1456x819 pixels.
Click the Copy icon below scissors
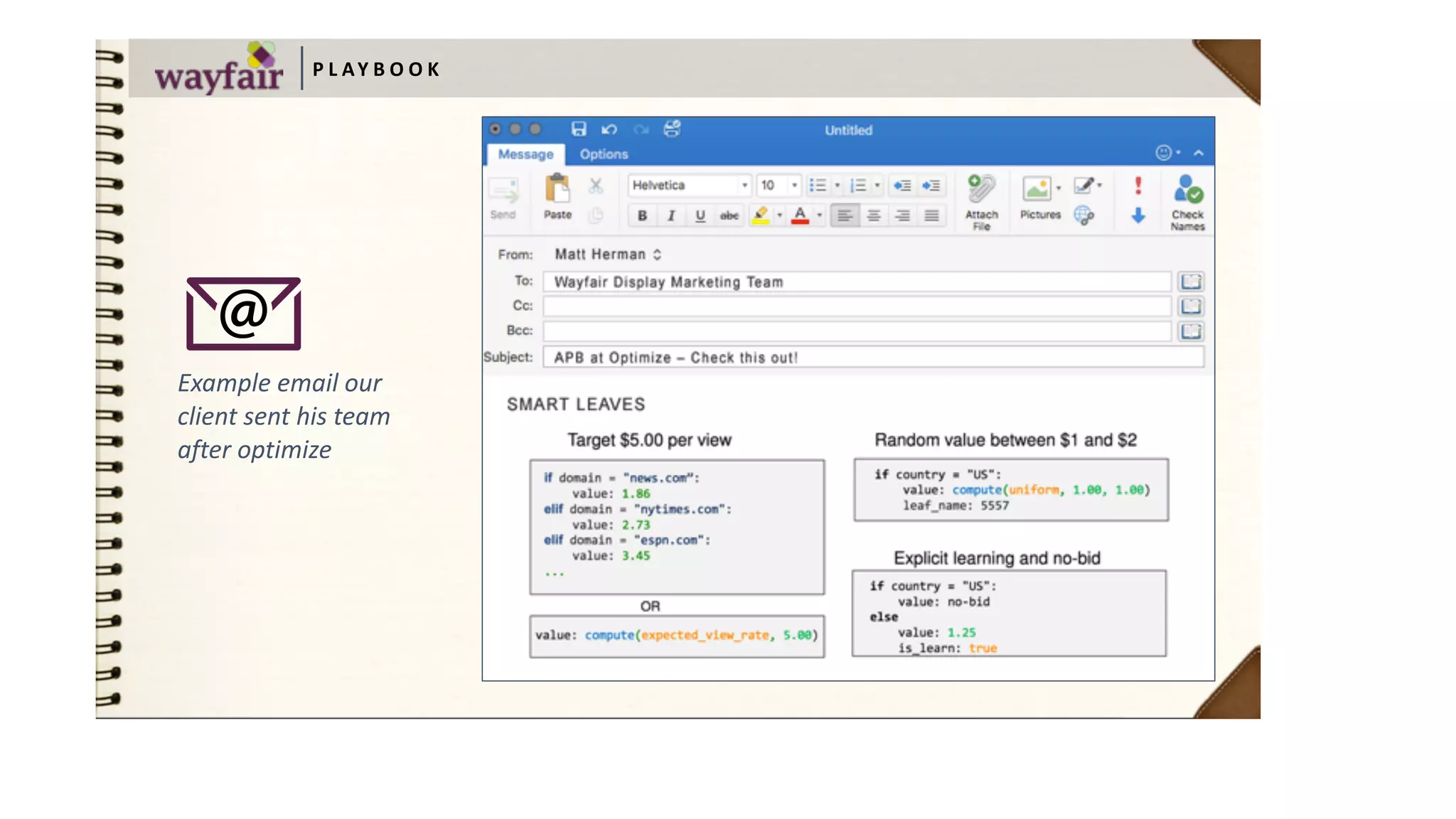click(596, 215)
